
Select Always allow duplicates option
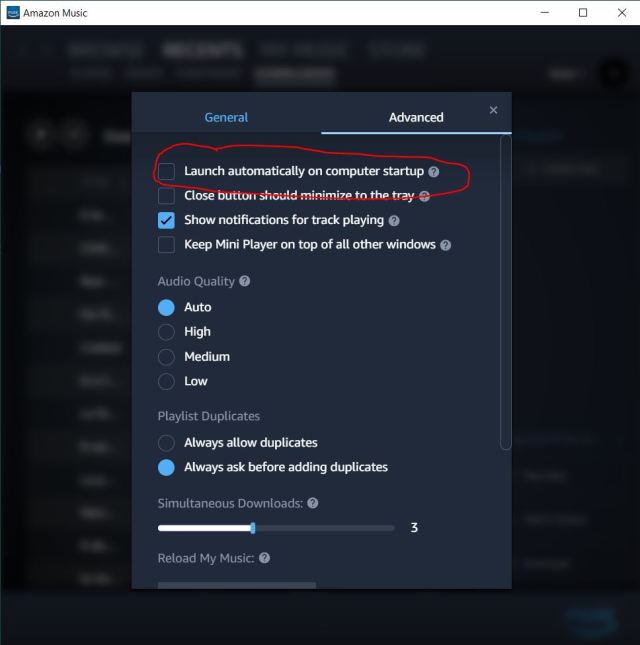166,443
